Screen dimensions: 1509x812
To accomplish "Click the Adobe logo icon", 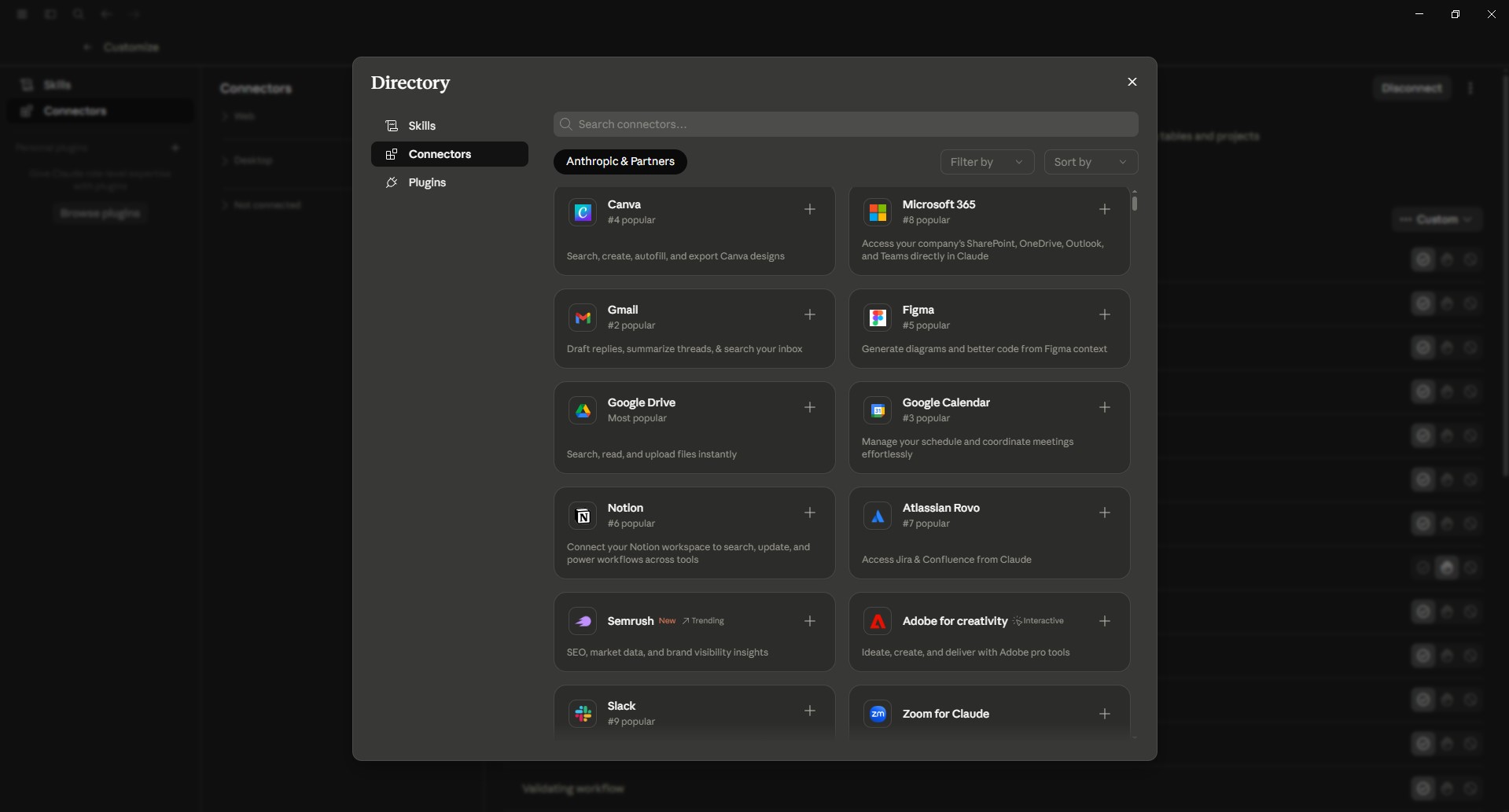I will 878,621.
